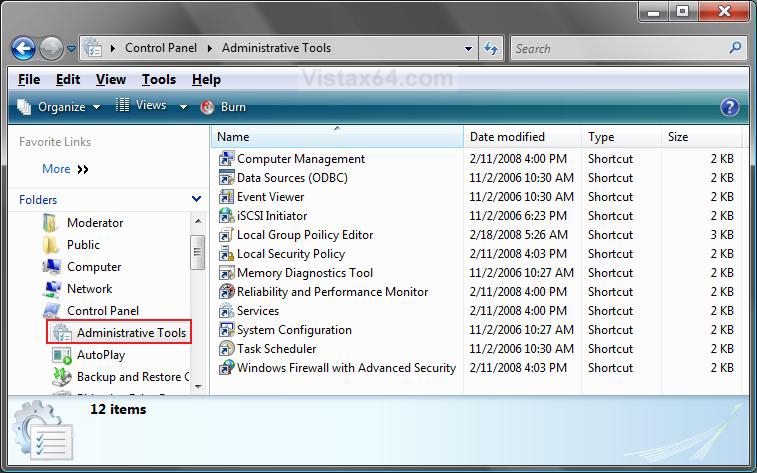Image resolution: width=757 pixels, height=473 pixels.
Task: Open the Organize dropdown menu
Action: [60, 107]
